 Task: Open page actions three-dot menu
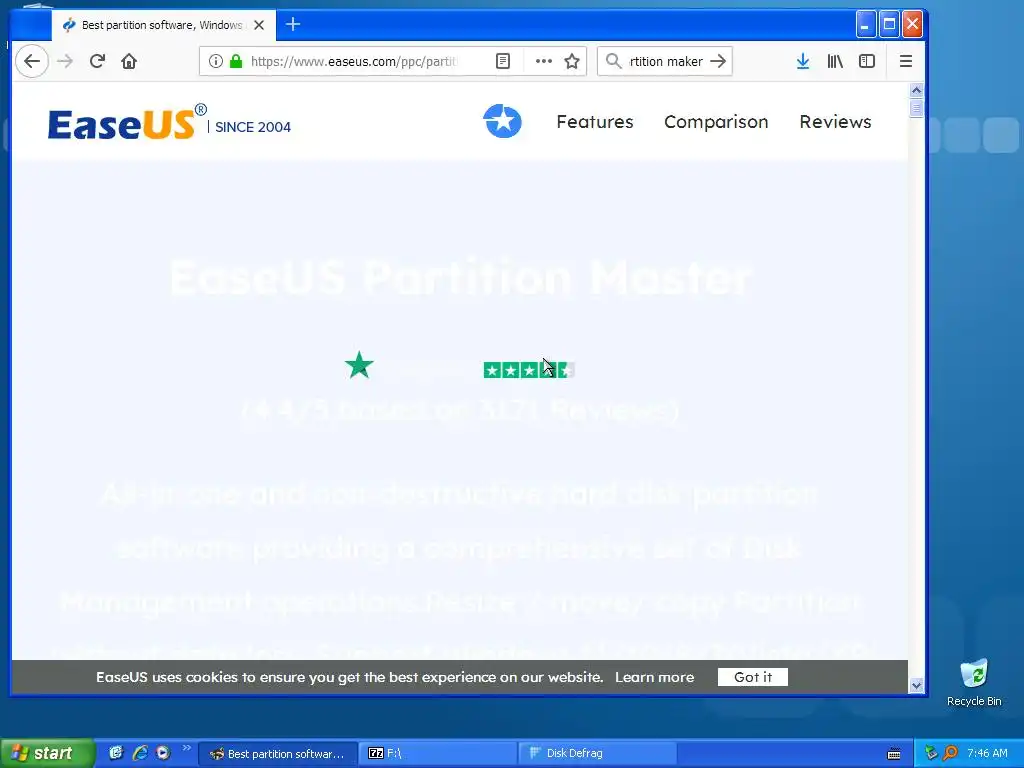click(543, 61)
